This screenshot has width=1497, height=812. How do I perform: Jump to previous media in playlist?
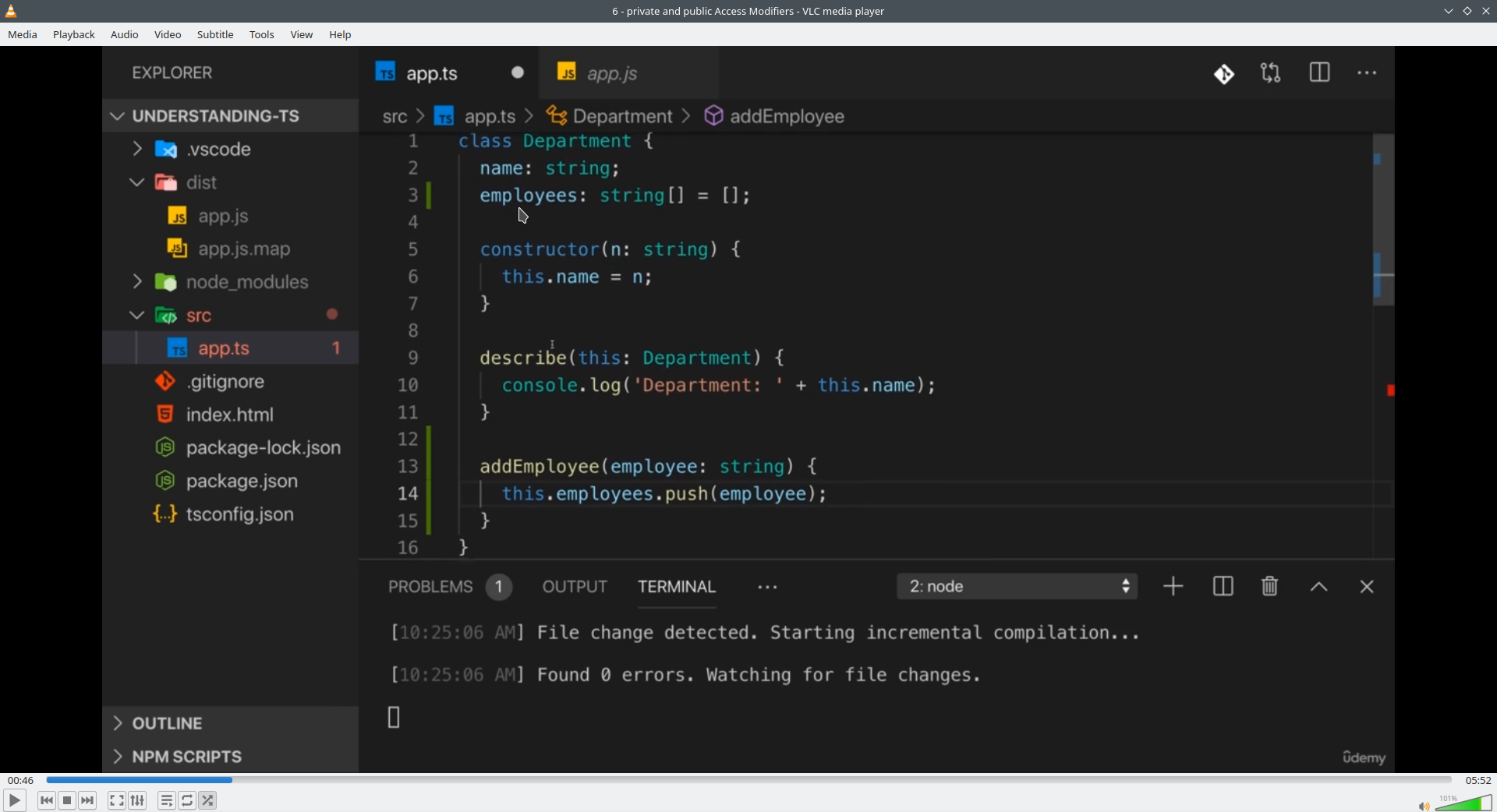[47, 800]
